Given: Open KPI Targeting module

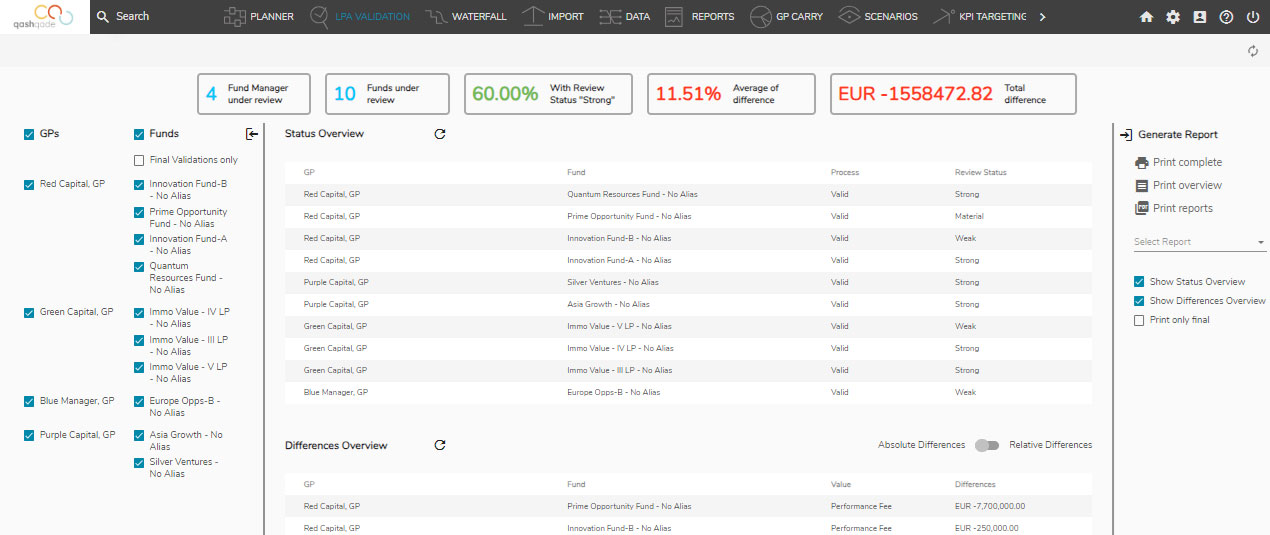Looking at the screenshot, I should coord(978,17).
